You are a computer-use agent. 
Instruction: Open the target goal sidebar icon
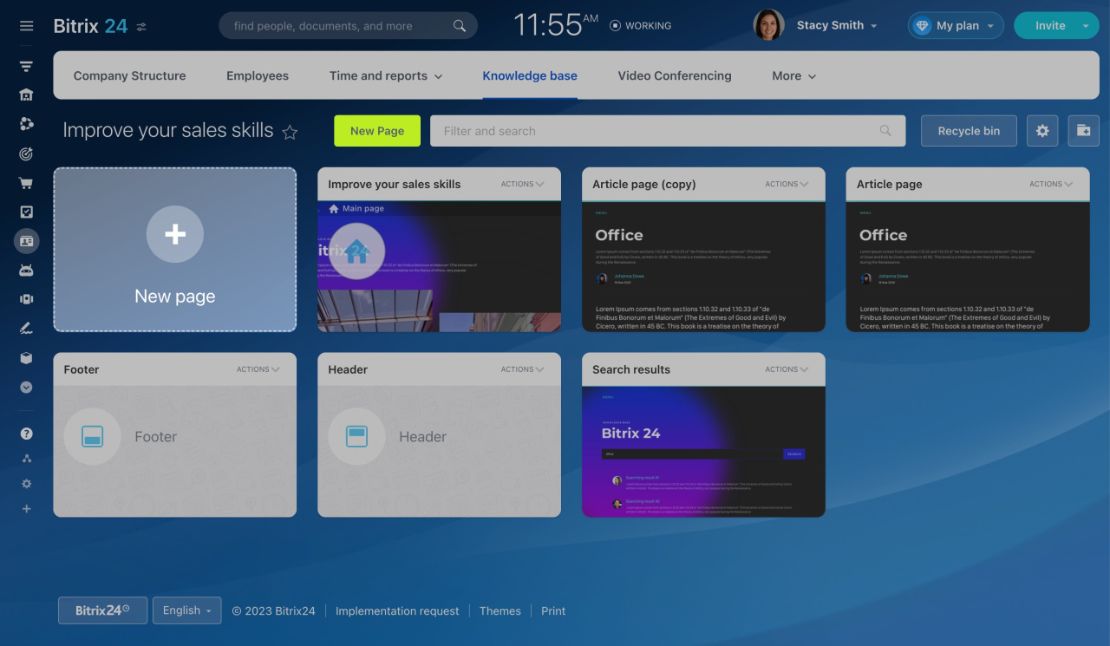[x=26, y=154]
